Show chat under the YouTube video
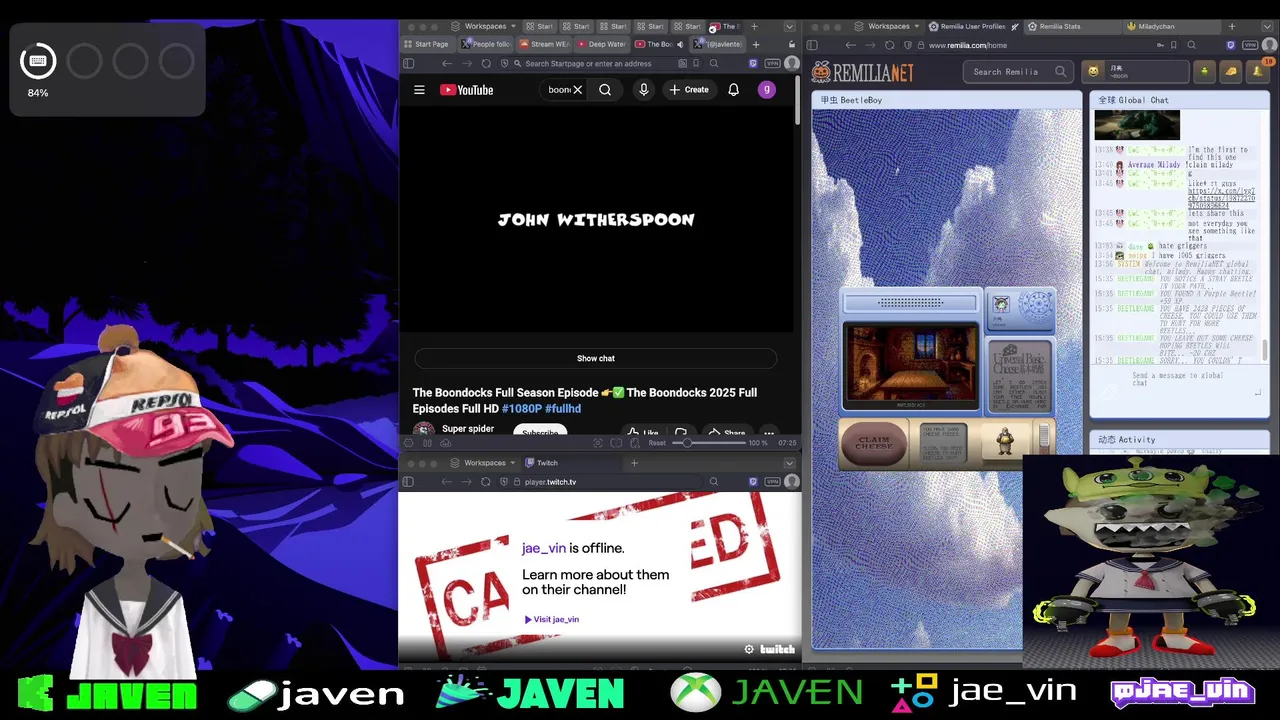 click(596, 358)
